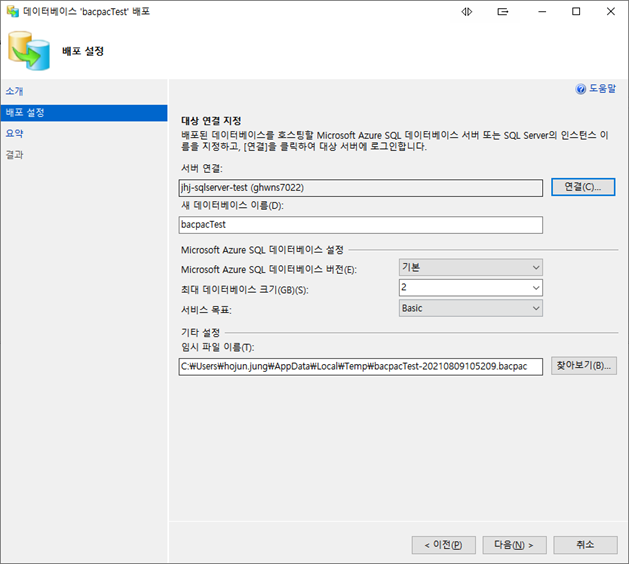Click the 다음(N) next button
The width and height of the screenshot is (629, 564).
(514, 545)
